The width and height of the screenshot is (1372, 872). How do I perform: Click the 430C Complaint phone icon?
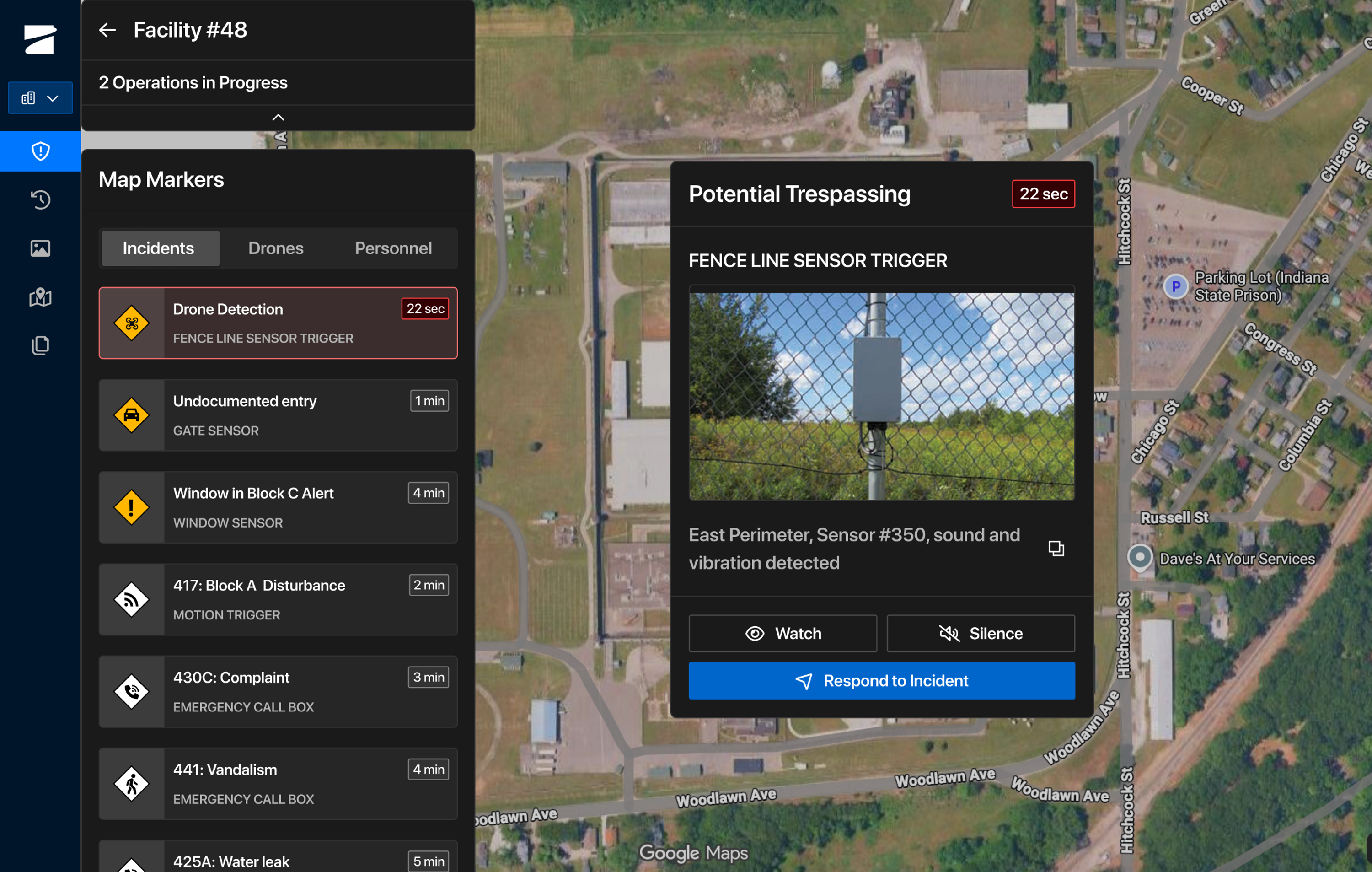tap(132, 692)
